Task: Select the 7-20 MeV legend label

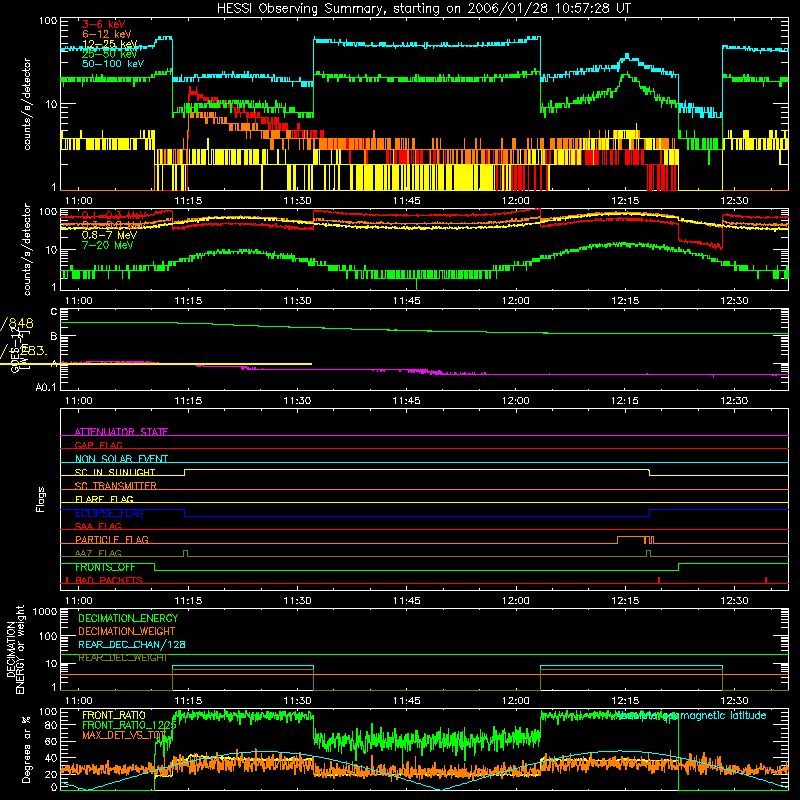Action: [x=107, y=245]
